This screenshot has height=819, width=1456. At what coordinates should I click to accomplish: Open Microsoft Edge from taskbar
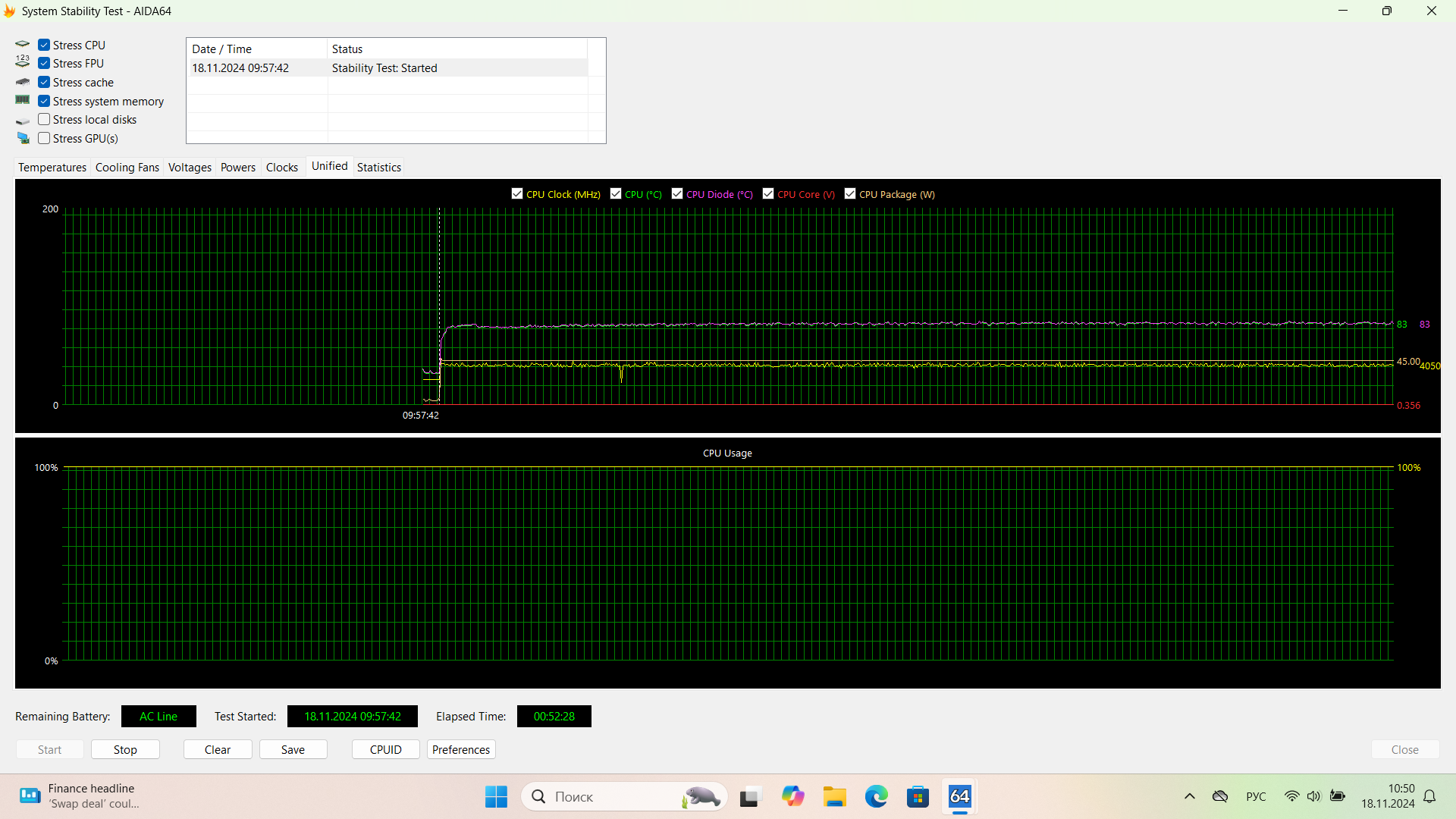(x=876, y=796)
